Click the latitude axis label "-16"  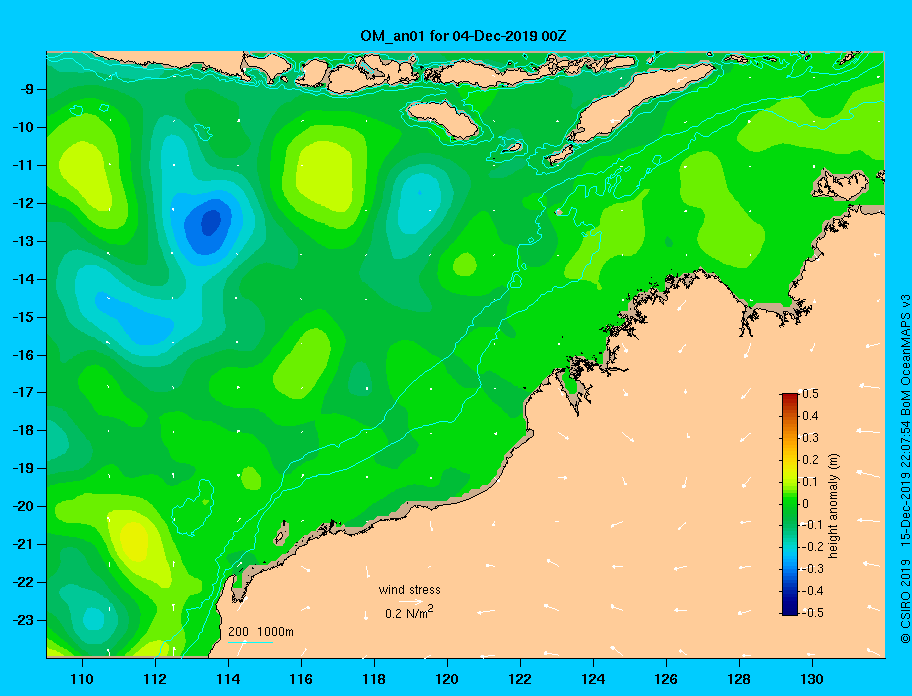(24, 355)
